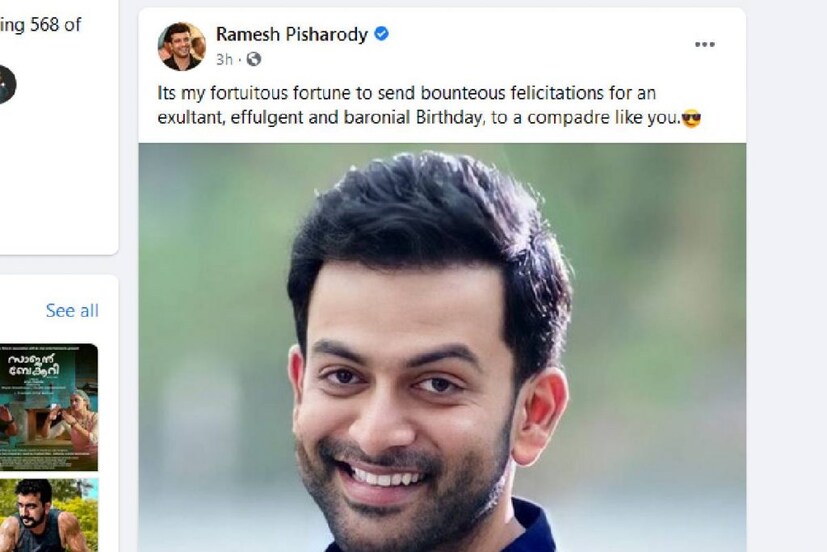Image resolution: width=827 pixels, height=552 pixels.
Task: Open thumbnail of bearded man in tank top
Action: pos(49,515)
